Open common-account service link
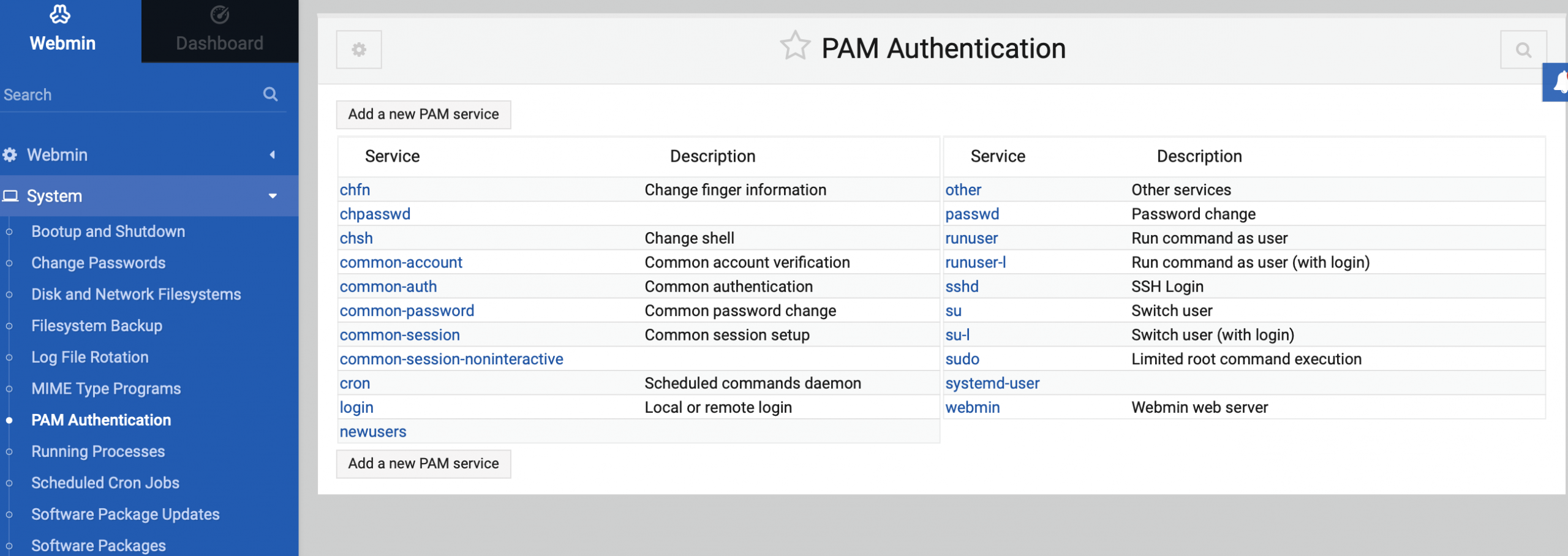 click(401, 263)
